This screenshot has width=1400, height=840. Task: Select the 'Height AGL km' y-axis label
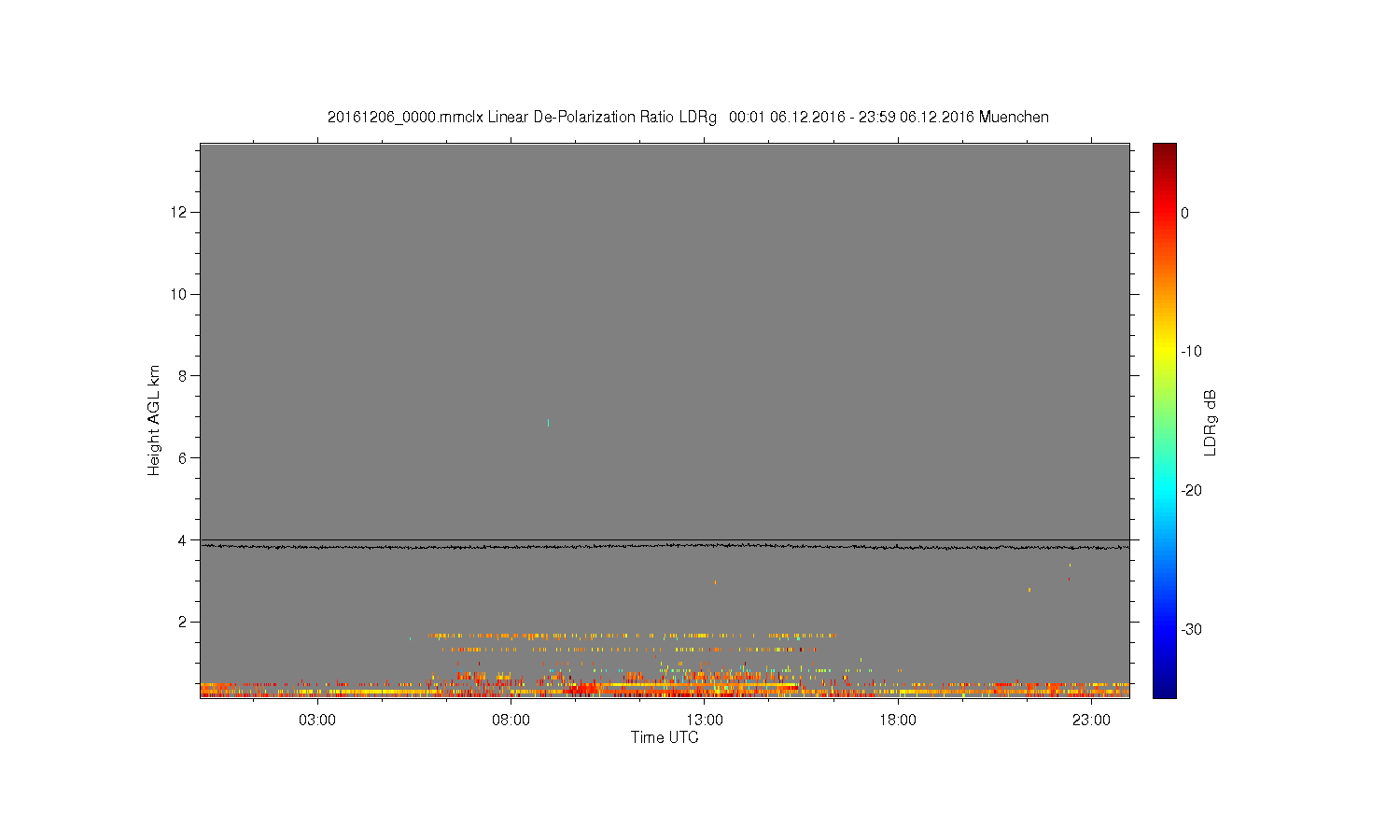coord(154,420)
